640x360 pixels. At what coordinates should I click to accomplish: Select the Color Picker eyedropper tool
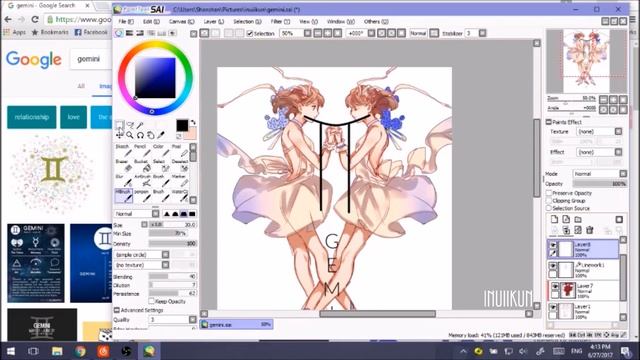(x=161, y=135)
